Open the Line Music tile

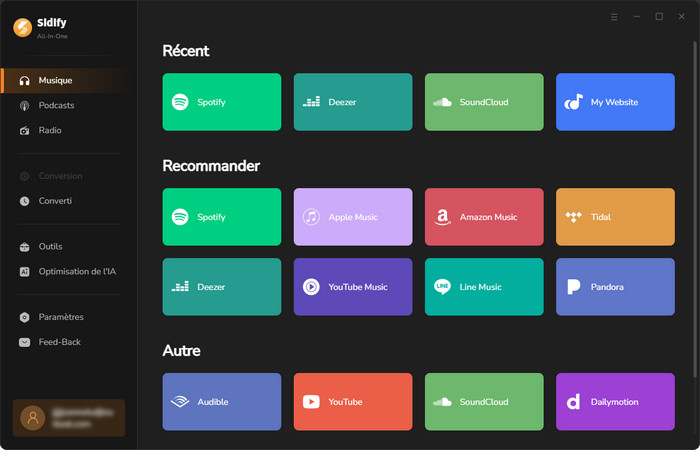(483, 287)
